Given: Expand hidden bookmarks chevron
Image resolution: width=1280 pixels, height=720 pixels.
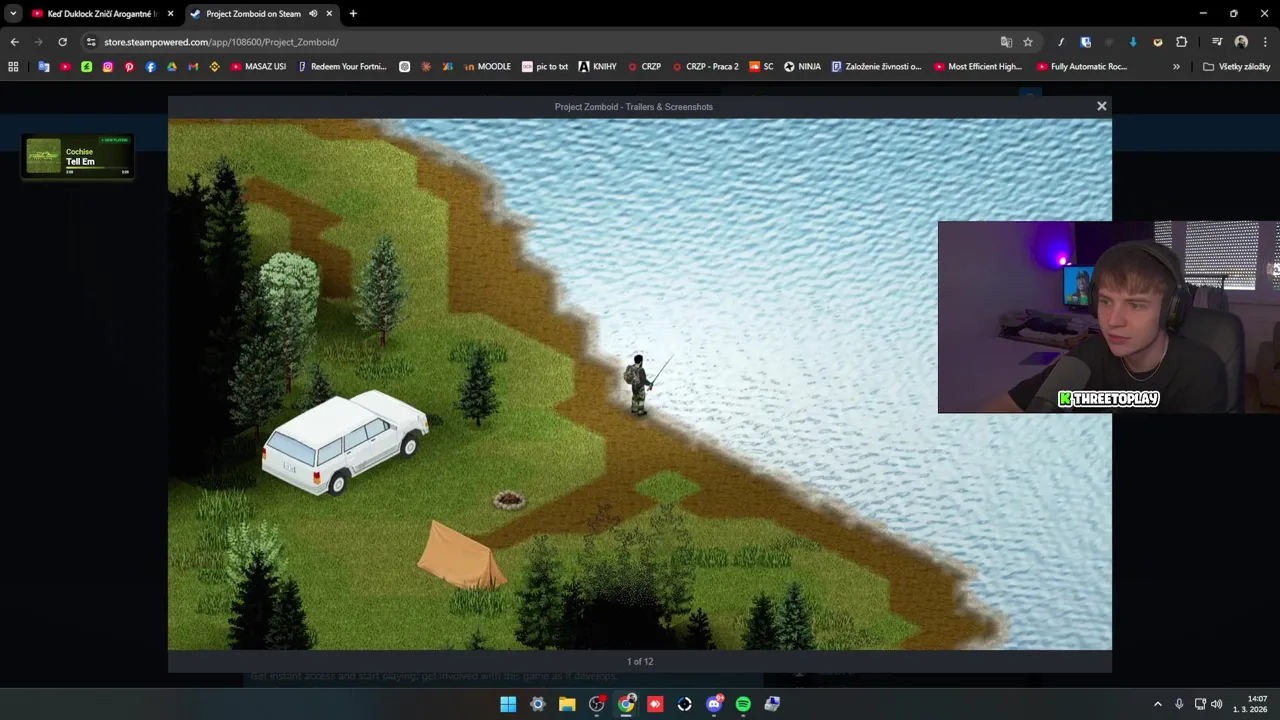Looking at the screenshot, I should pos(1176,67).
